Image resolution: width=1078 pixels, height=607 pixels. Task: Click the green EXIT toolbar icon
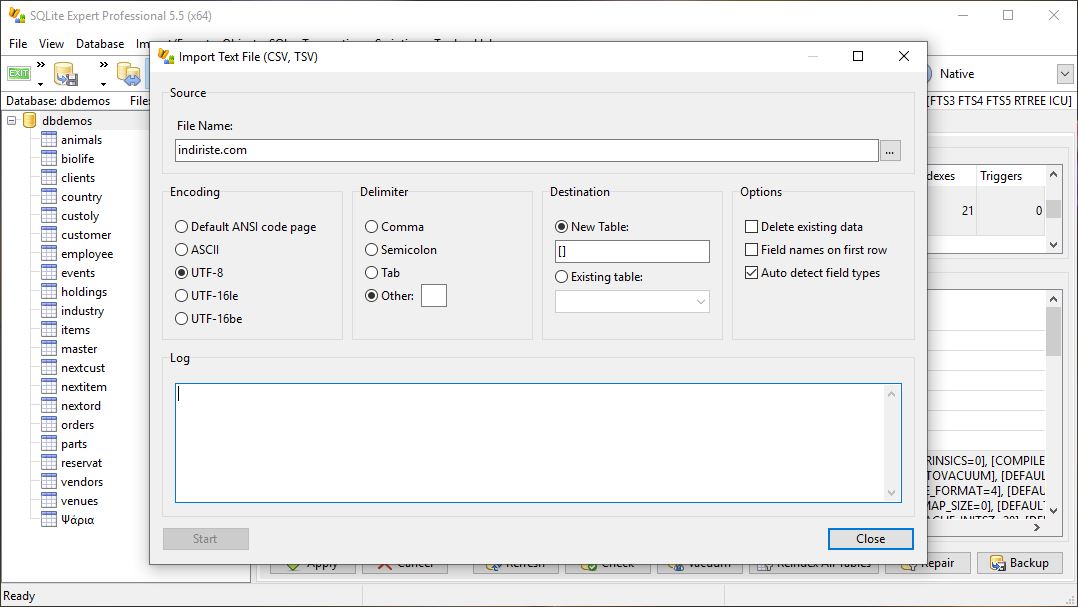click(x=19, y=73)
